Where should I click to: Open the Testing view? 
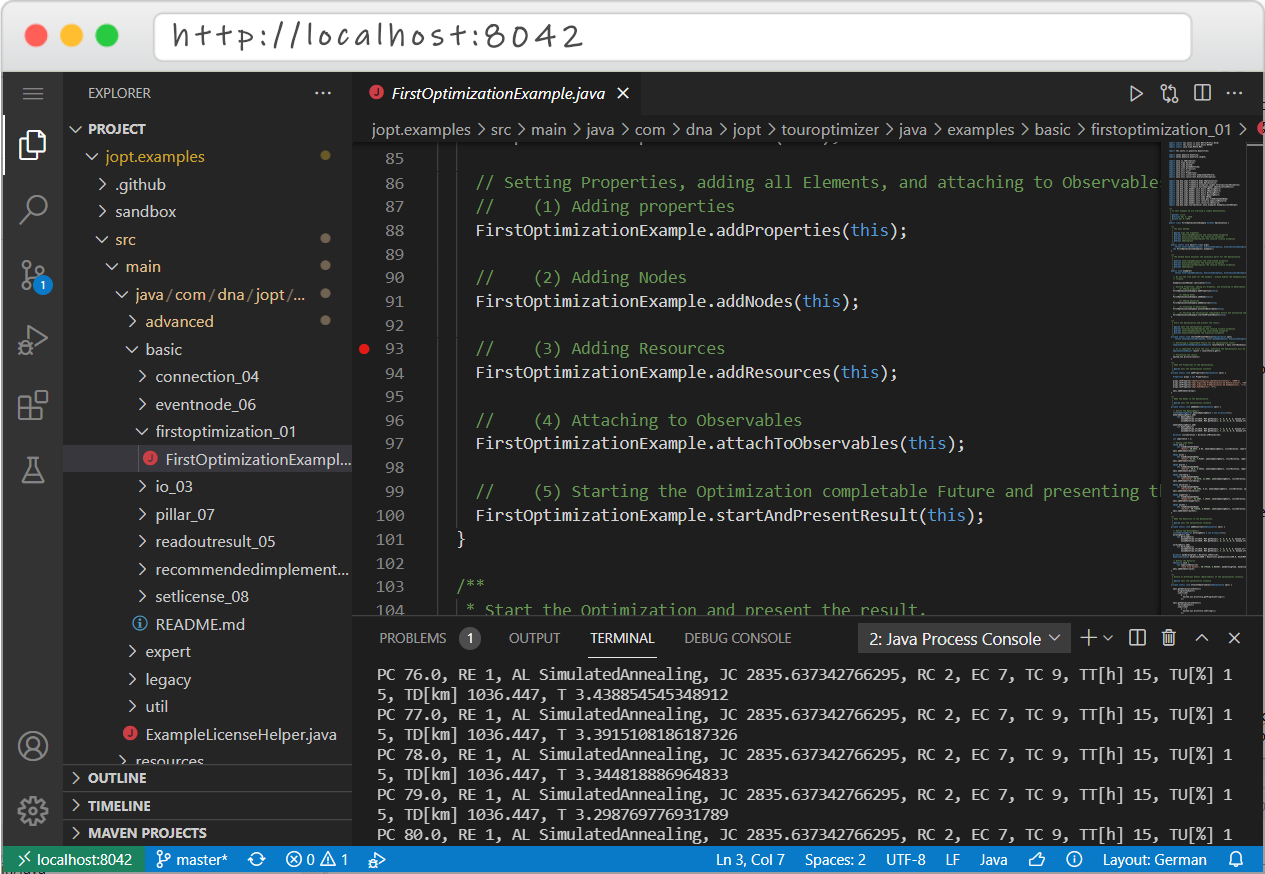(x=33, y=469)
